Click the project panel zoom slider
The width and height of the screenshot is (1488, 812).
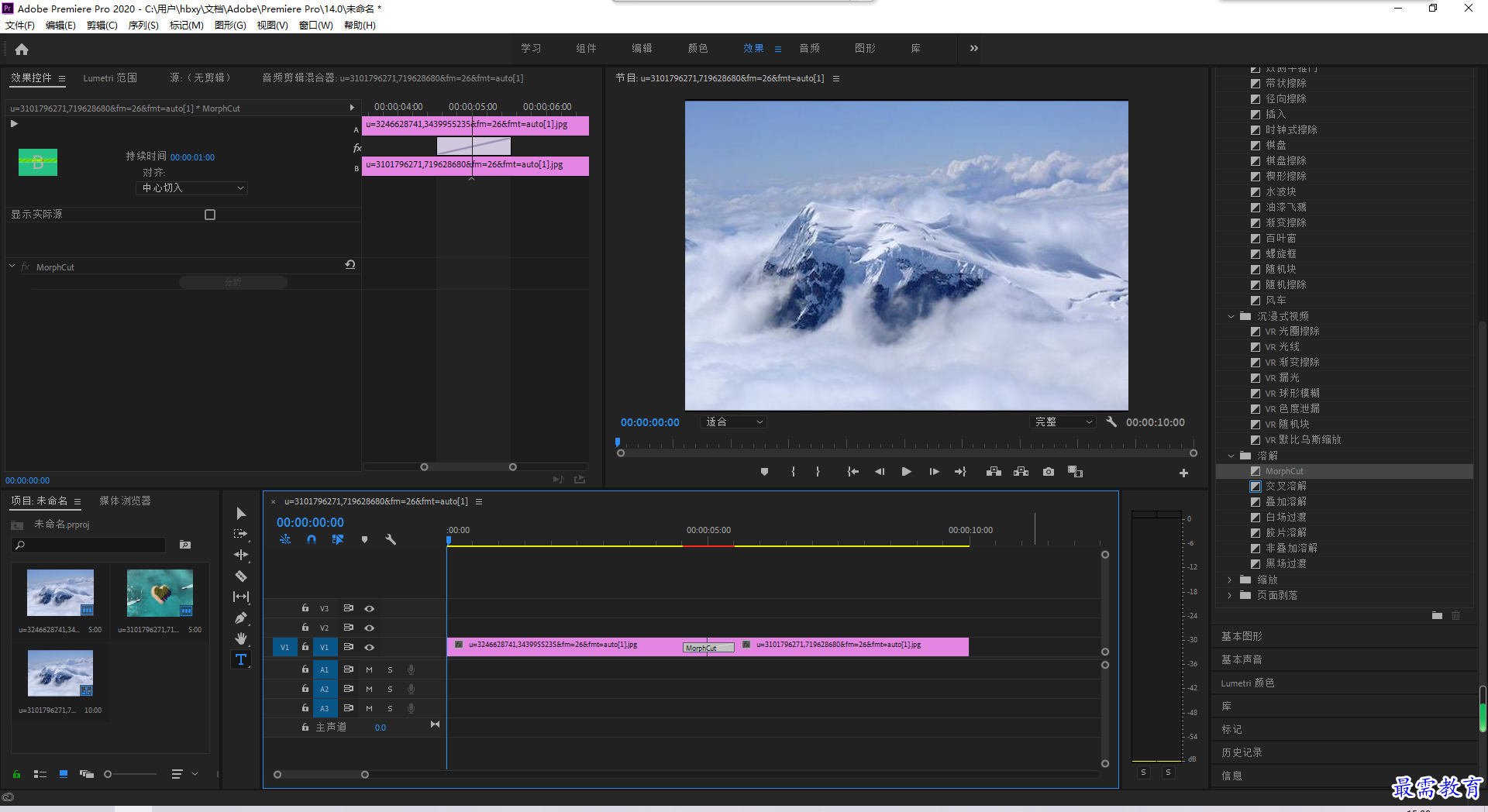pyautogui.click(x=130, y=774)
